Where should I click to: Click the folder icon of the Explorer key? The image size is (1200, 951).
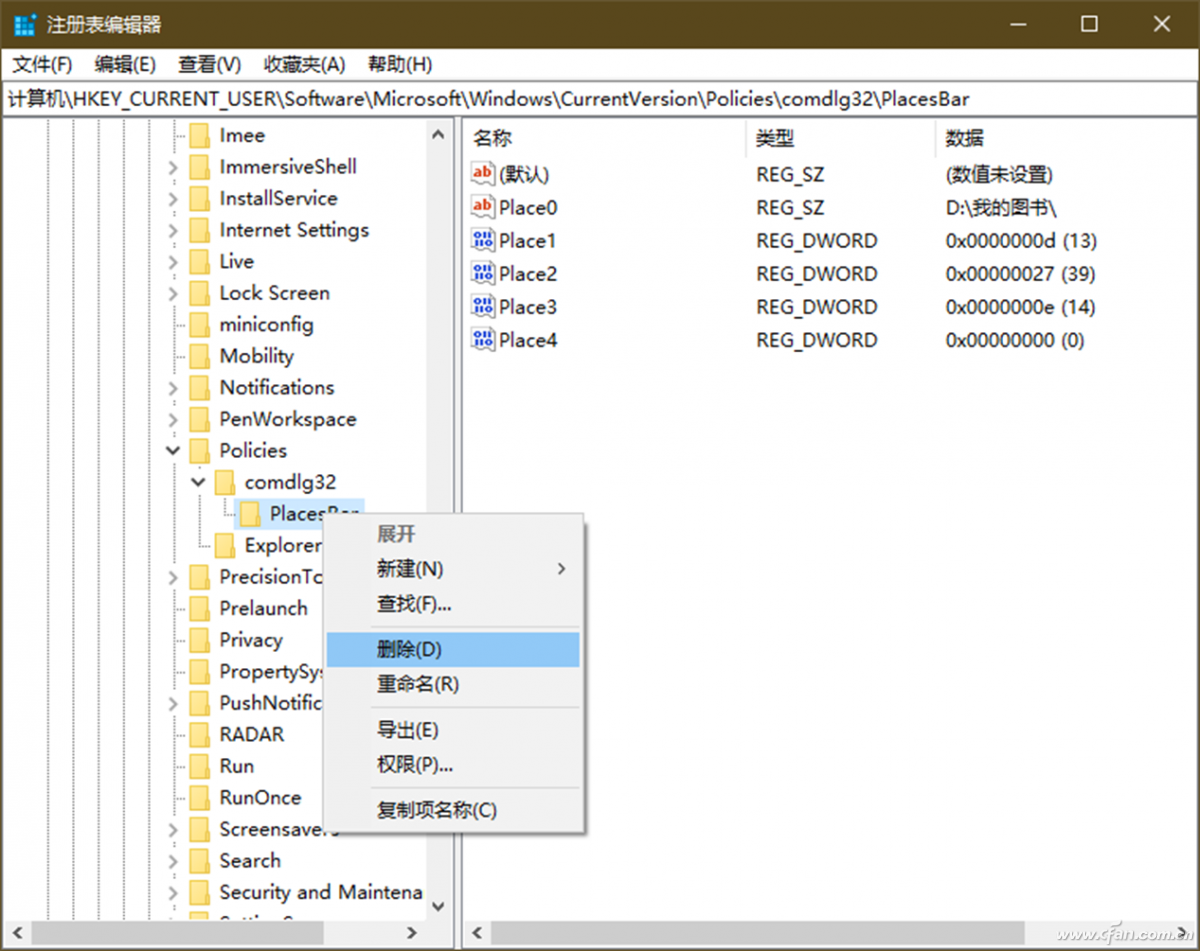[224, 545]
